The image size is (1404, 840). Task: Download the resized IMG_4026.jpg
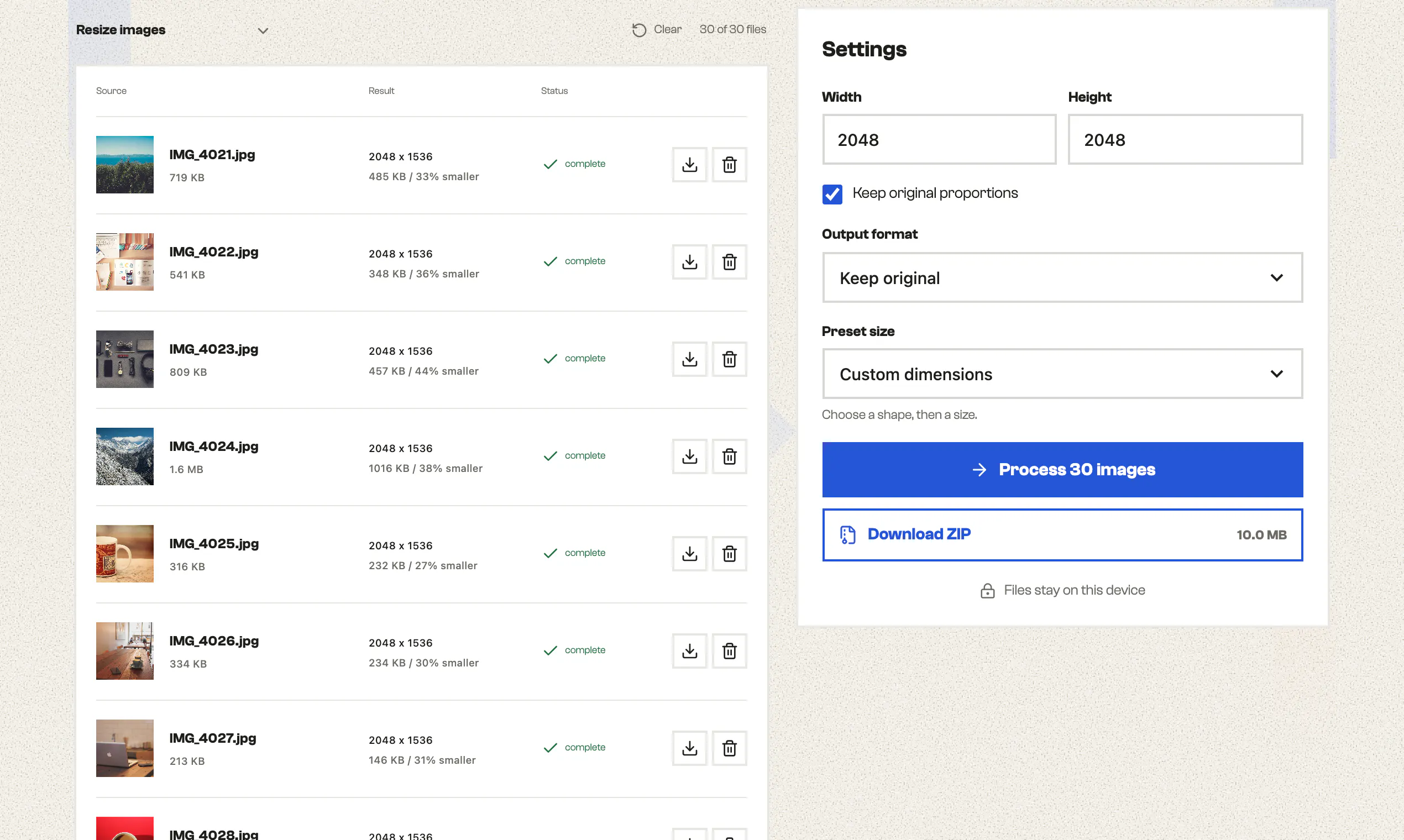tap(689, 652)
